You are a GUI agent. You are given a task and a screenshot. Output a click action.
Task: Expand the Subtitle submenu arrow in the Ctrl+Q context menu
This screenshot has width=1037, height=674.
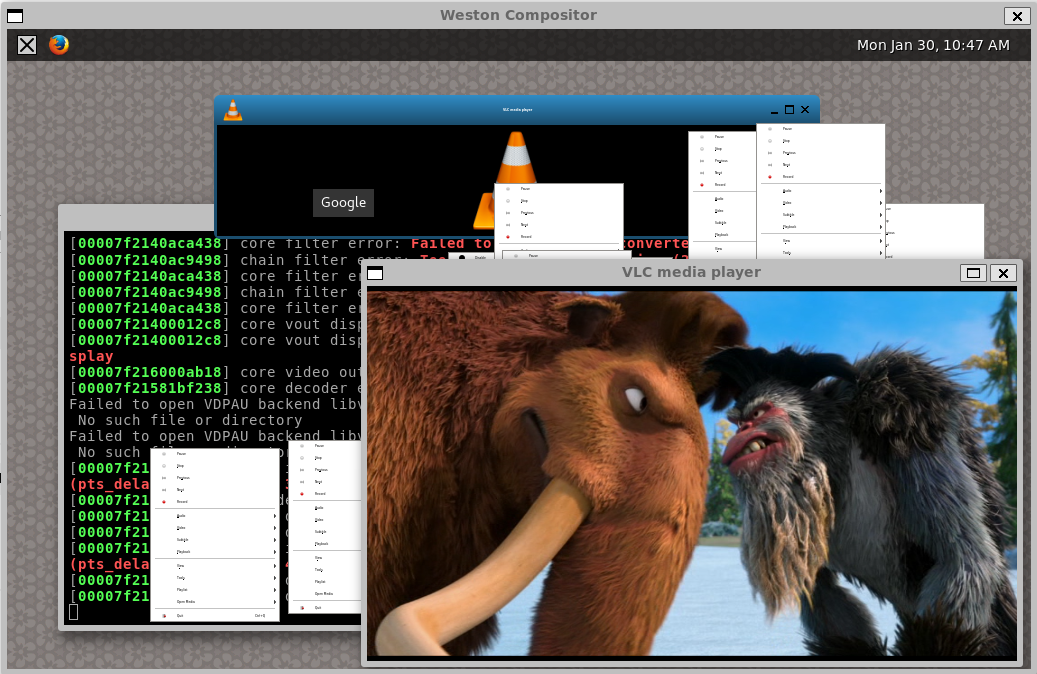coord(274,540)
